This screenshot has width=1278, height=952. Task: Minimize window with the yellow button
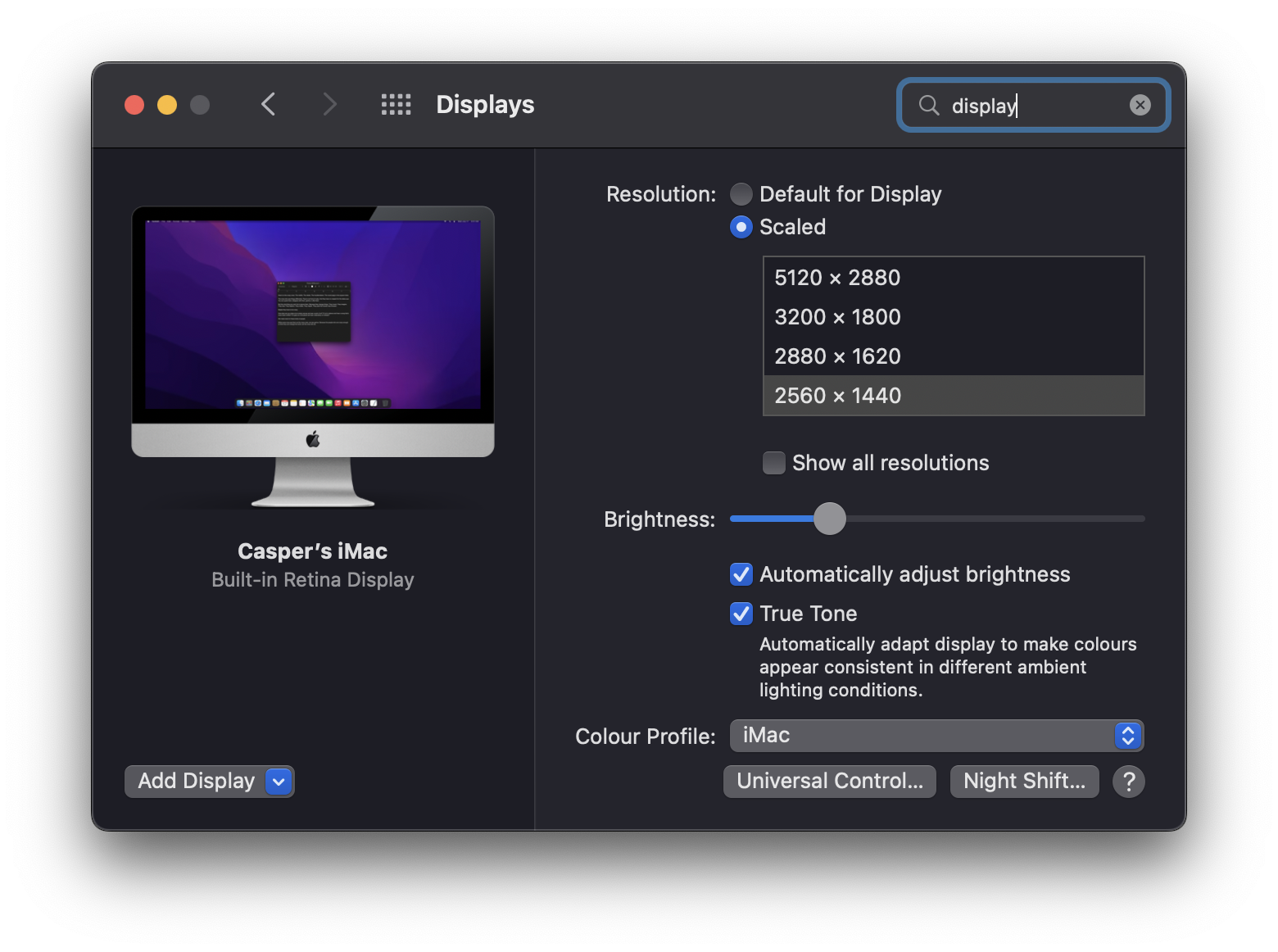click(167, 105)
